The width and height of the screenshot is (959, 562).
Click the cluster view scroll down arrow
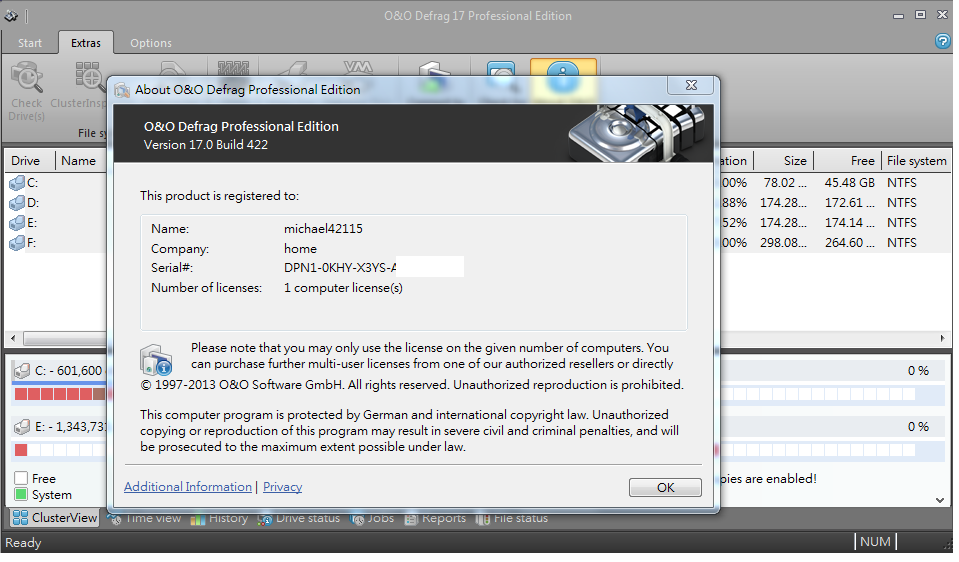(x=940, y=500)
